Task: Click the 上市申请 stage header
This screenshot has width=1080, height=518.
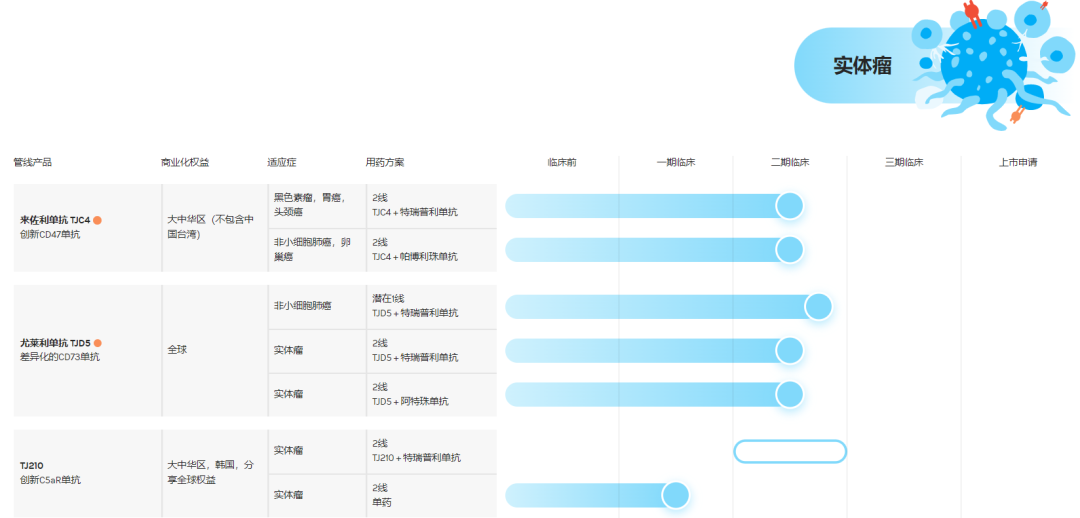Action: pos(1018,163)
